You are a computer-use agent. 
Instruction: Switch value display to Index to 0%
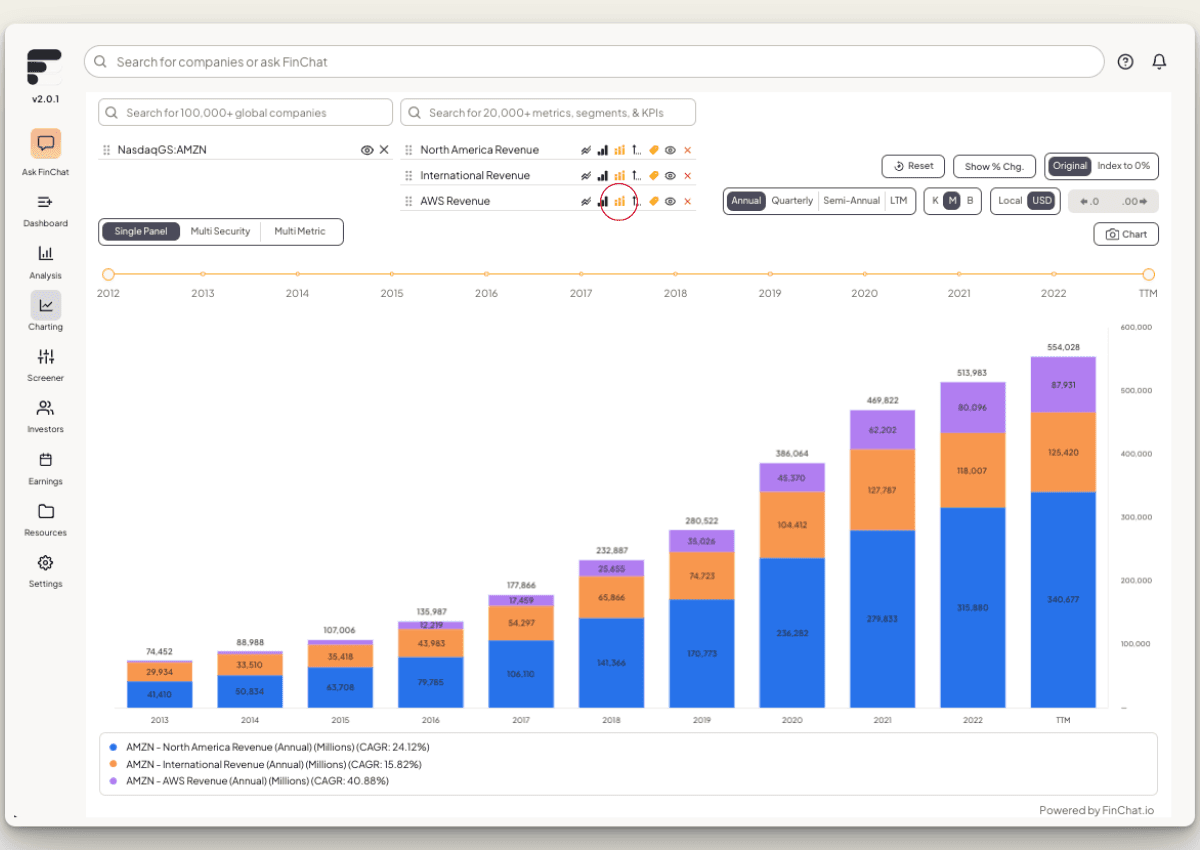tap(1123, 166)
